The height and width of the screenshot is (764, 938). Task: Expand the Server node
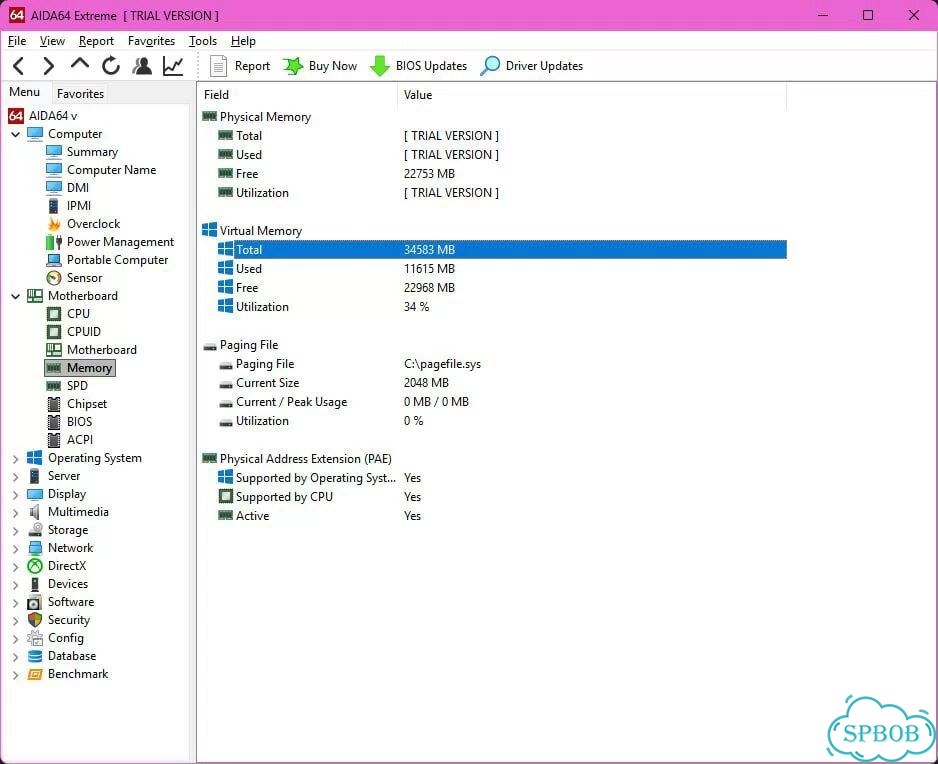click(16, 477)
